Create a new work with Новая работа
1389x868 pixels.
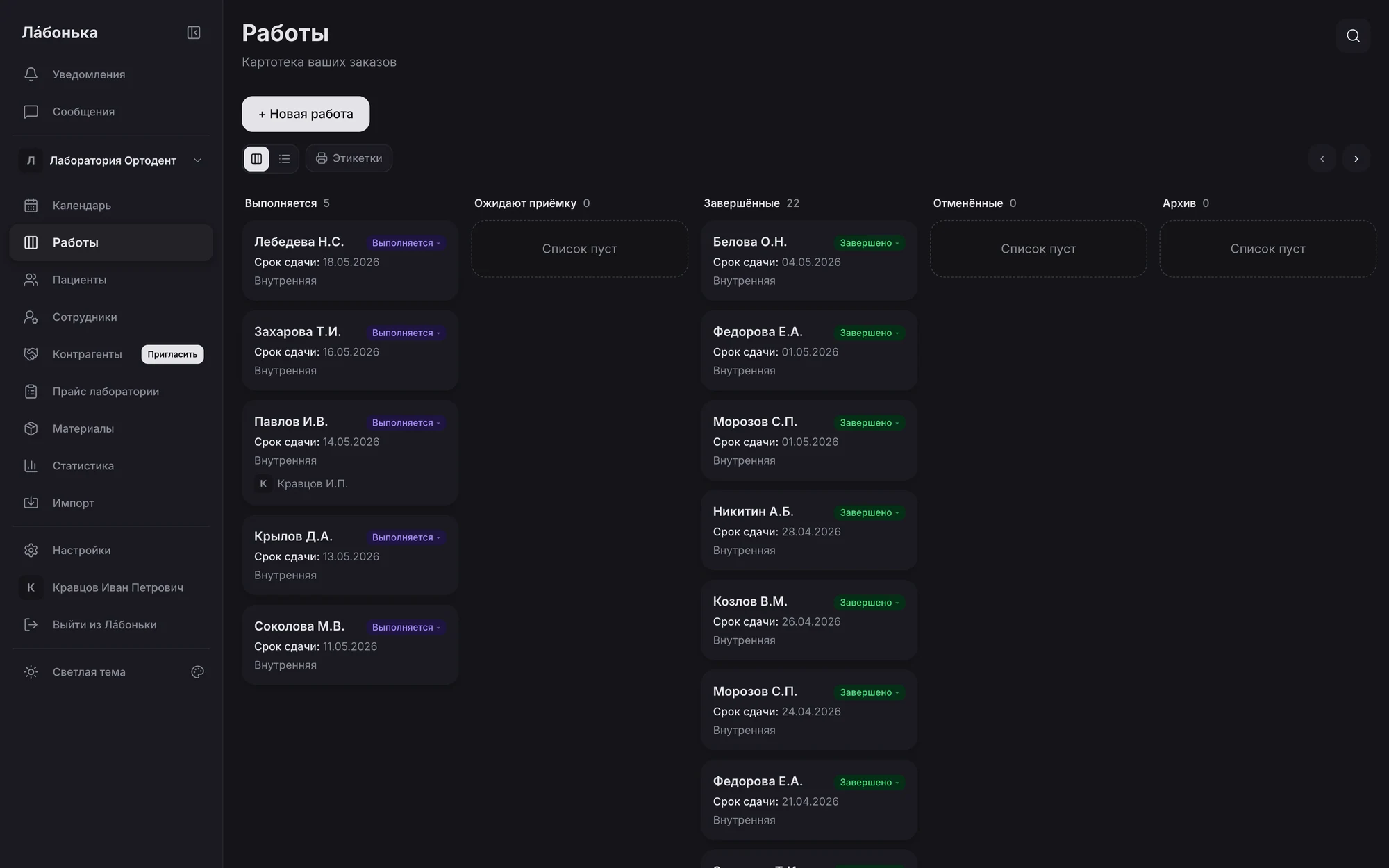[x=306, y=114]
